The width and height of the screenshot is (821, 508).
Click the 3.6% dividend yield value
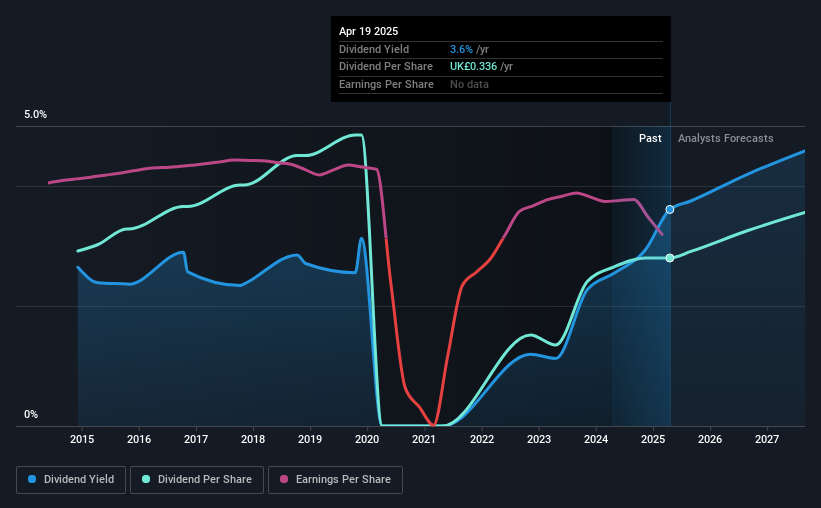[x=461, y=49]
